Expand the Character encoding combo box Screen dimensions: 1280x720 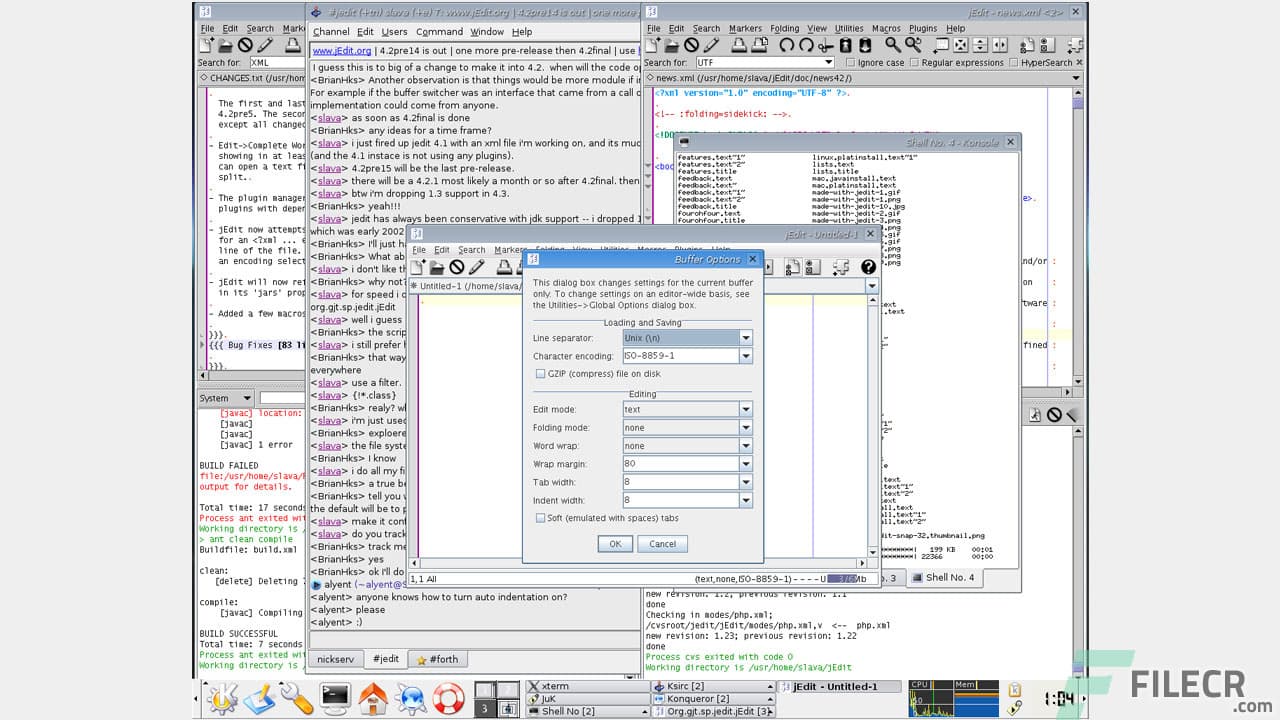pyautogui.click(x=745, y=356)
